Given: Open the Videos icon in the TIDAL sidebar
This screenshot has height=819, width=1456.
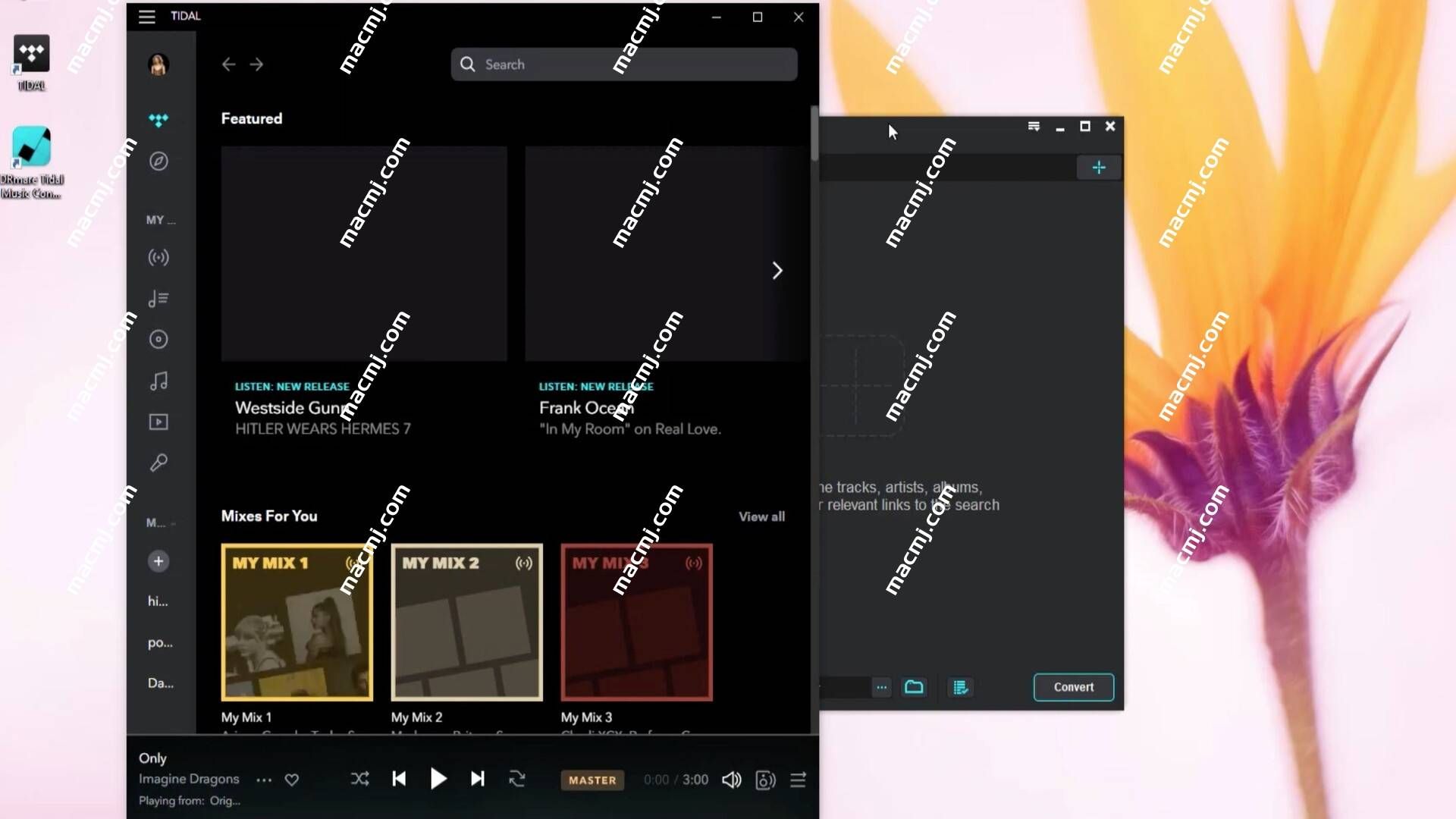Looking at the screenshot, I should [158, 422].
